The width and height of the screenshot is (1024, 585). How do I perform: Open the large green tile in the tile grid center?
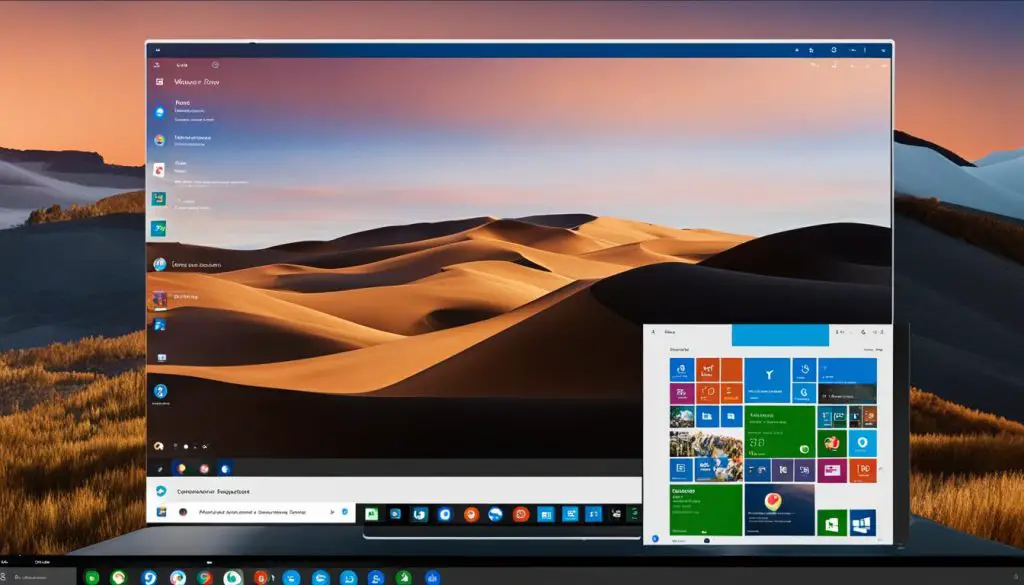pyautogui.click(x=780, y=431)
